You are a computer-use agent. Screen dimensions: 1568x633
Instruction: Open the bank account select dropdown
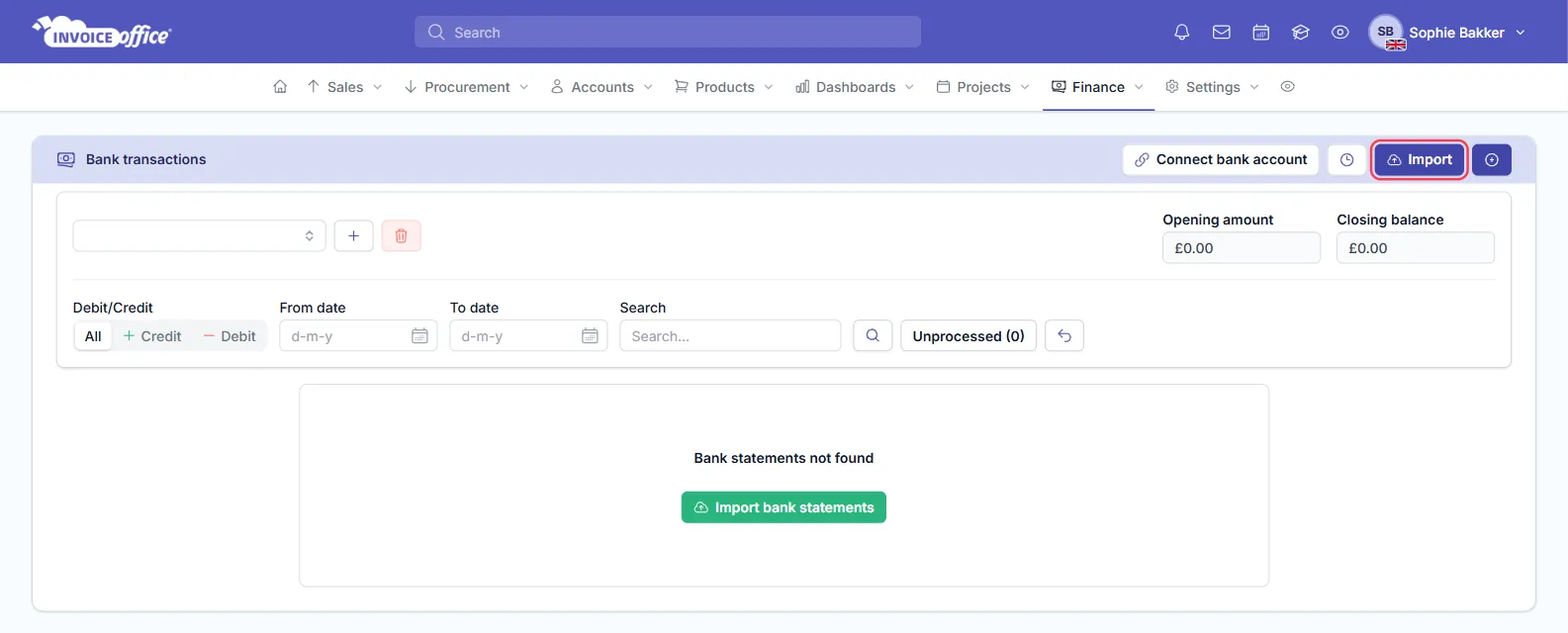coord(199,235)
